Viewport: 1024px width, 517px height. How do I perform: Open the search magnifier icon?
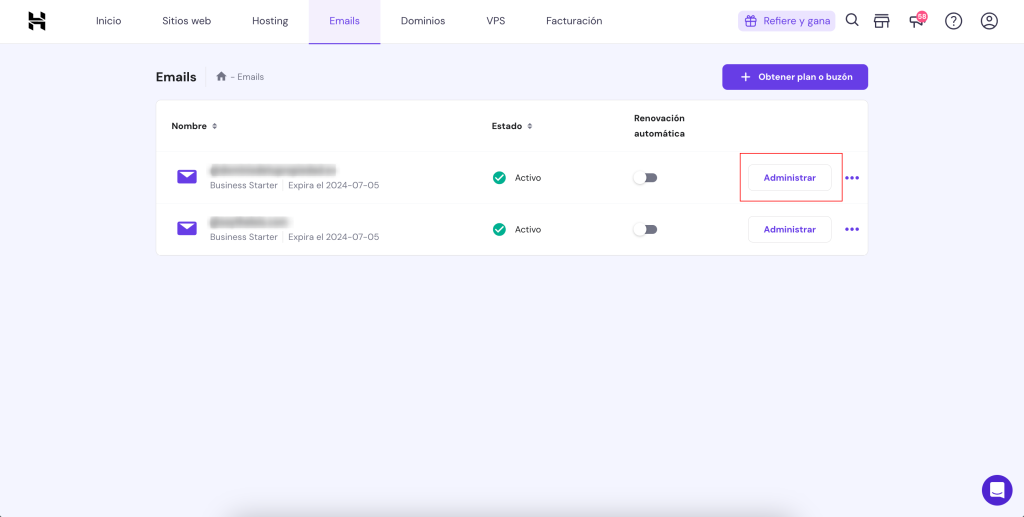[x=852, y=20]
